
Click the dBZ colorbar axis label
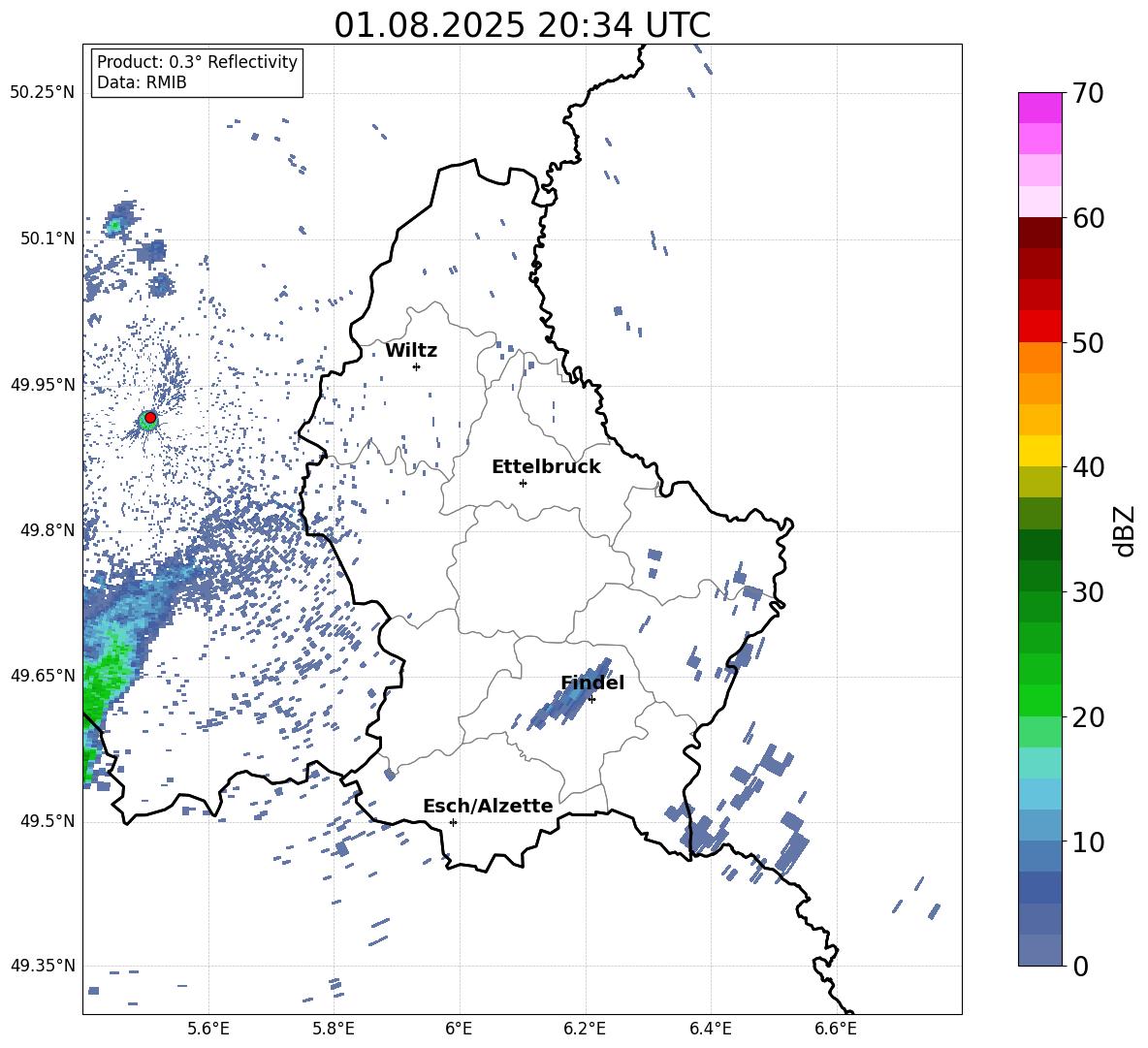(1125, 530)
